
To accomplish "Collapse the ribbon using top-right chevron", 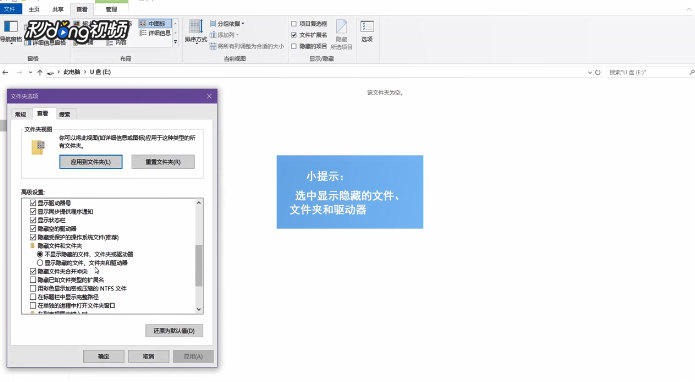I will [690, 9].
